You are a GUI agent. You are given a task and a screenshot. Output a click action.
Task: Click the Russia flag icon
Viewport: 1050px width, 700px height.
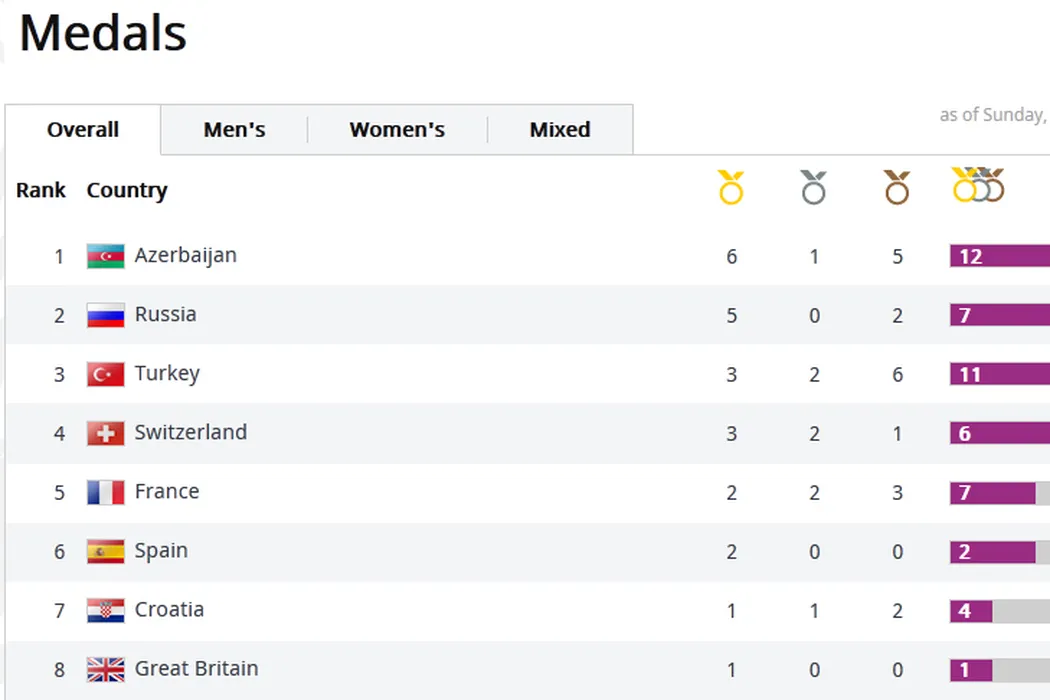pos(105,315)
